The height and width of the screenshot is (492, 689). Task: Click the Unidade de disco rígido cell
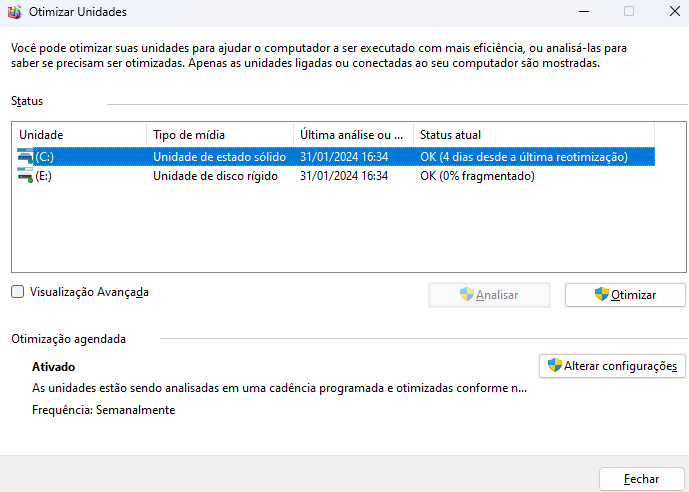coord(215,176)
